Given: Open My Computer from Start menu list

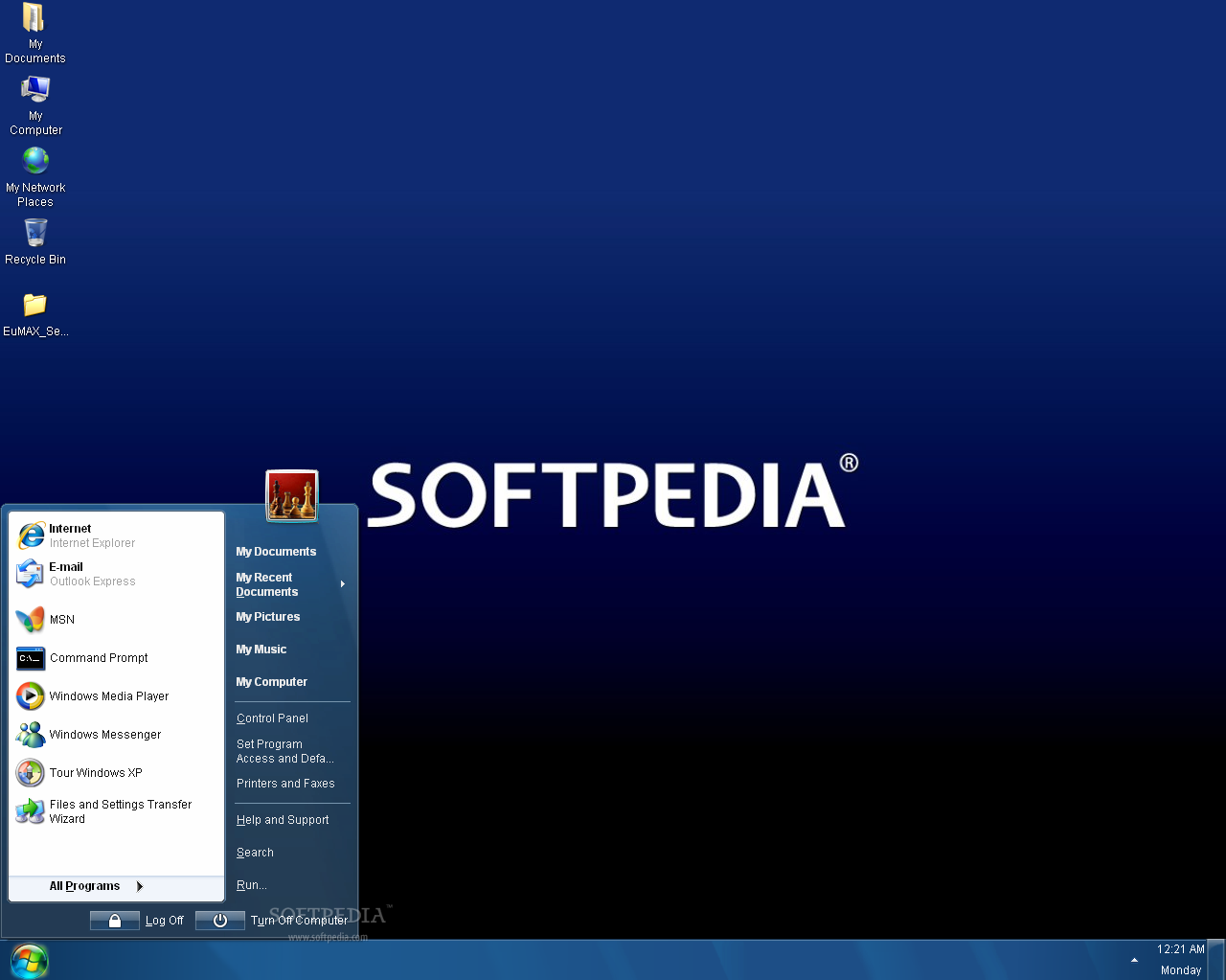Looking at the screenshot, I should pyautogui.click(x=272, y=682).
